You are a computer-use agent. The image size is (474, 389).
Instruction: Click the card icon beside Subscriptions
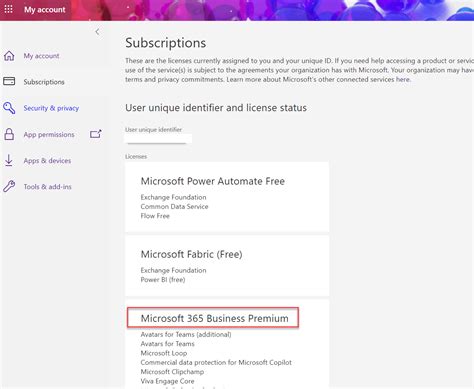pyautogui.click(x=9, y=81)
